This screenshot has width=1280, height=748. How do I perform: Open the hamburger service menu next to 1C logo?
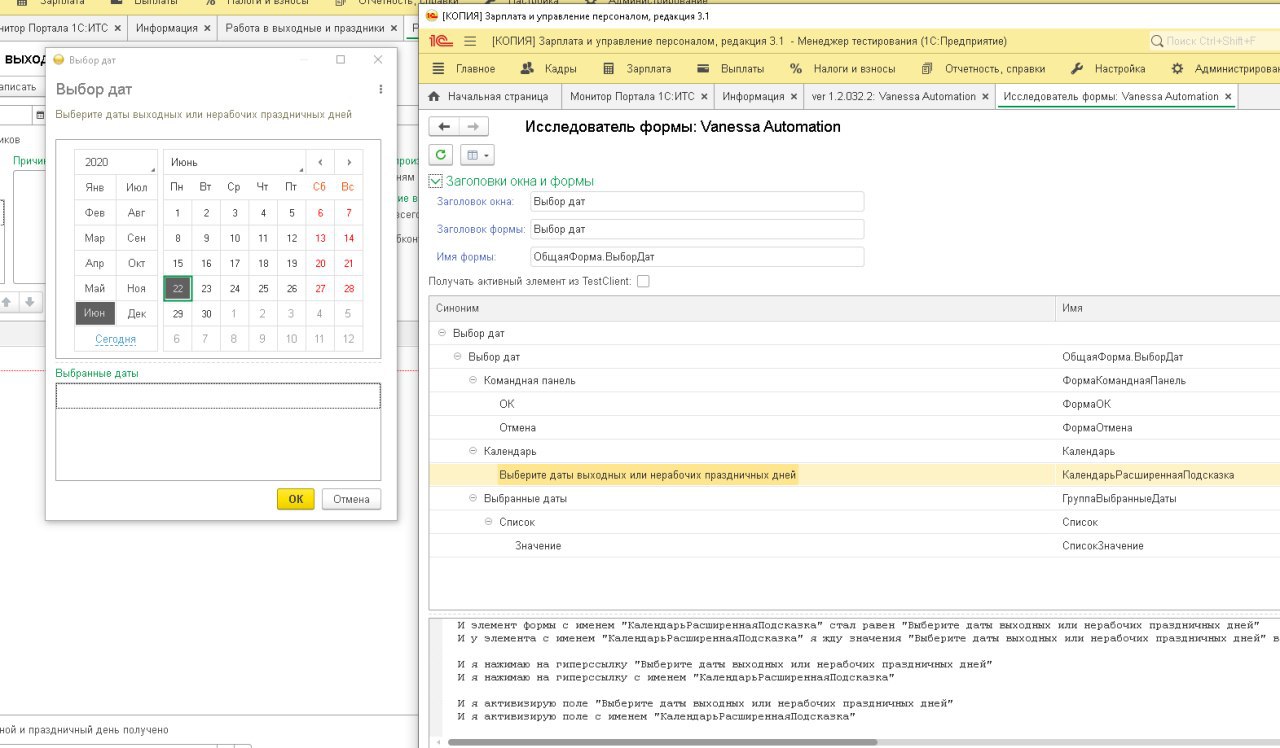coord(470,41)
